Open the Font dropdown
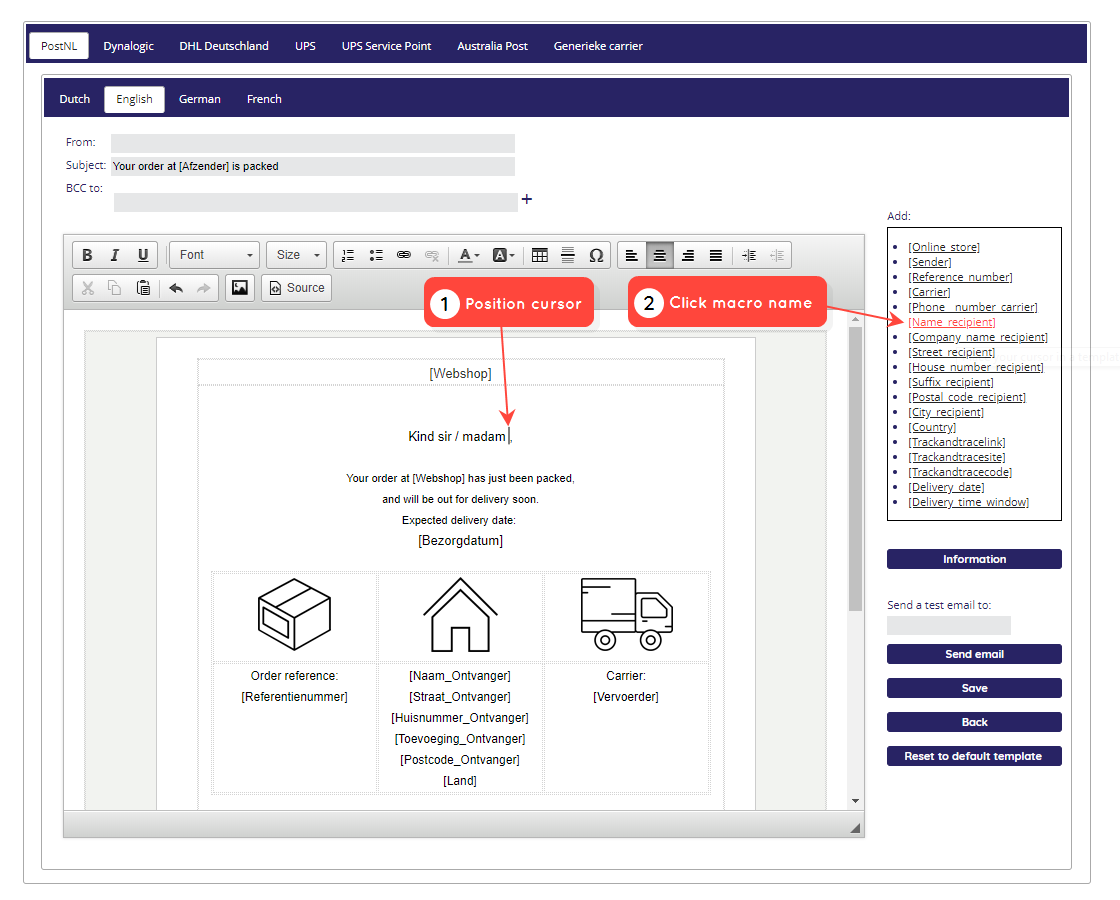The height and width of the screenshot is (900, 1120). tap(214, 255)
